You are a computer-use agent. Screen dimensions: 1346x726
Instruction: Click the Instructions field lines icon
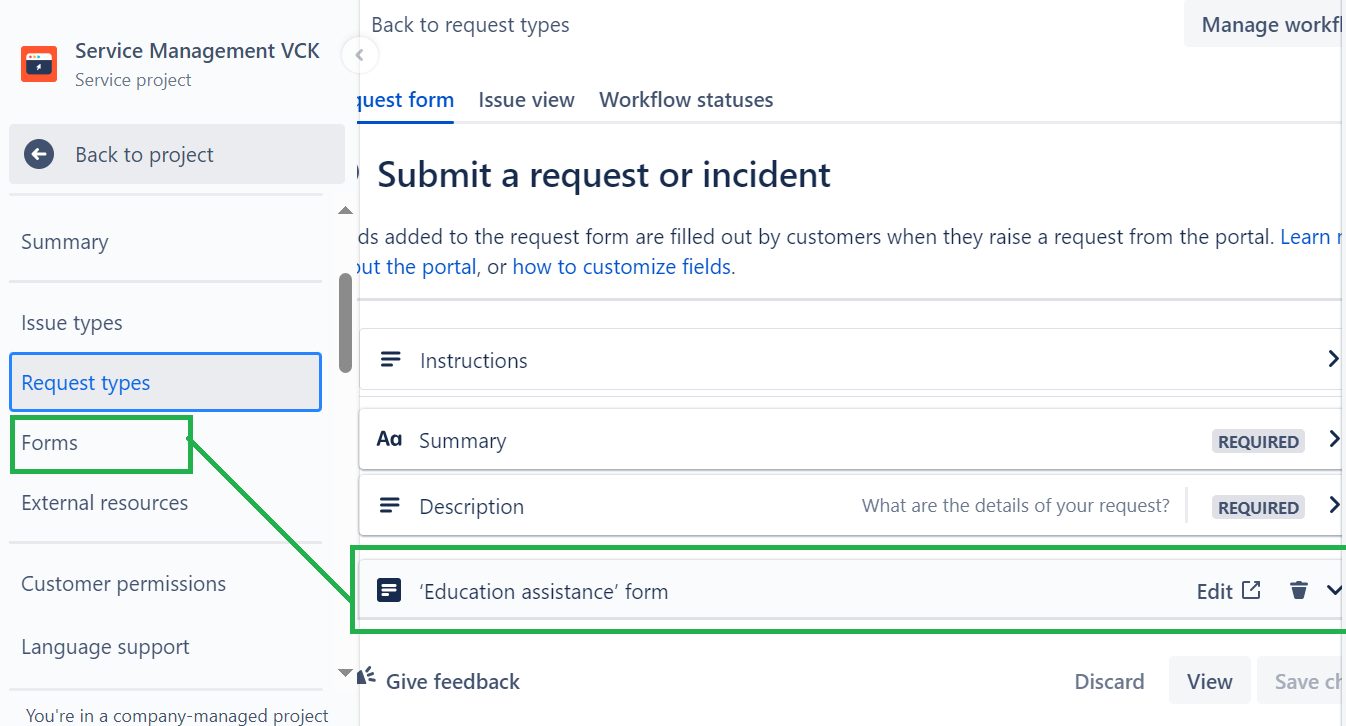[389, 359]
